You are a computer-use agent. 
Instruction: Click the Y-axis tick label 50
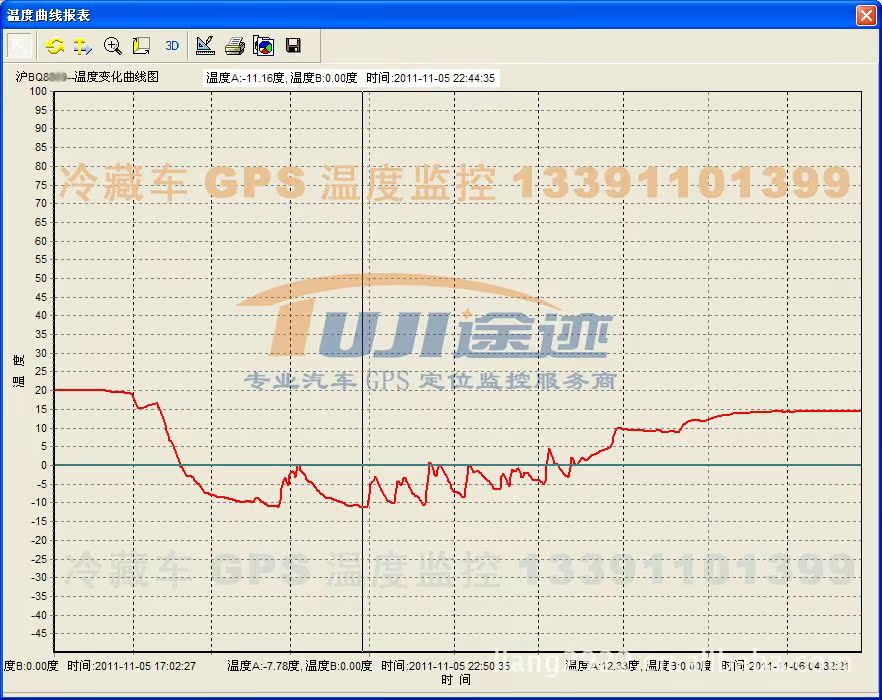tap(41, 279)
